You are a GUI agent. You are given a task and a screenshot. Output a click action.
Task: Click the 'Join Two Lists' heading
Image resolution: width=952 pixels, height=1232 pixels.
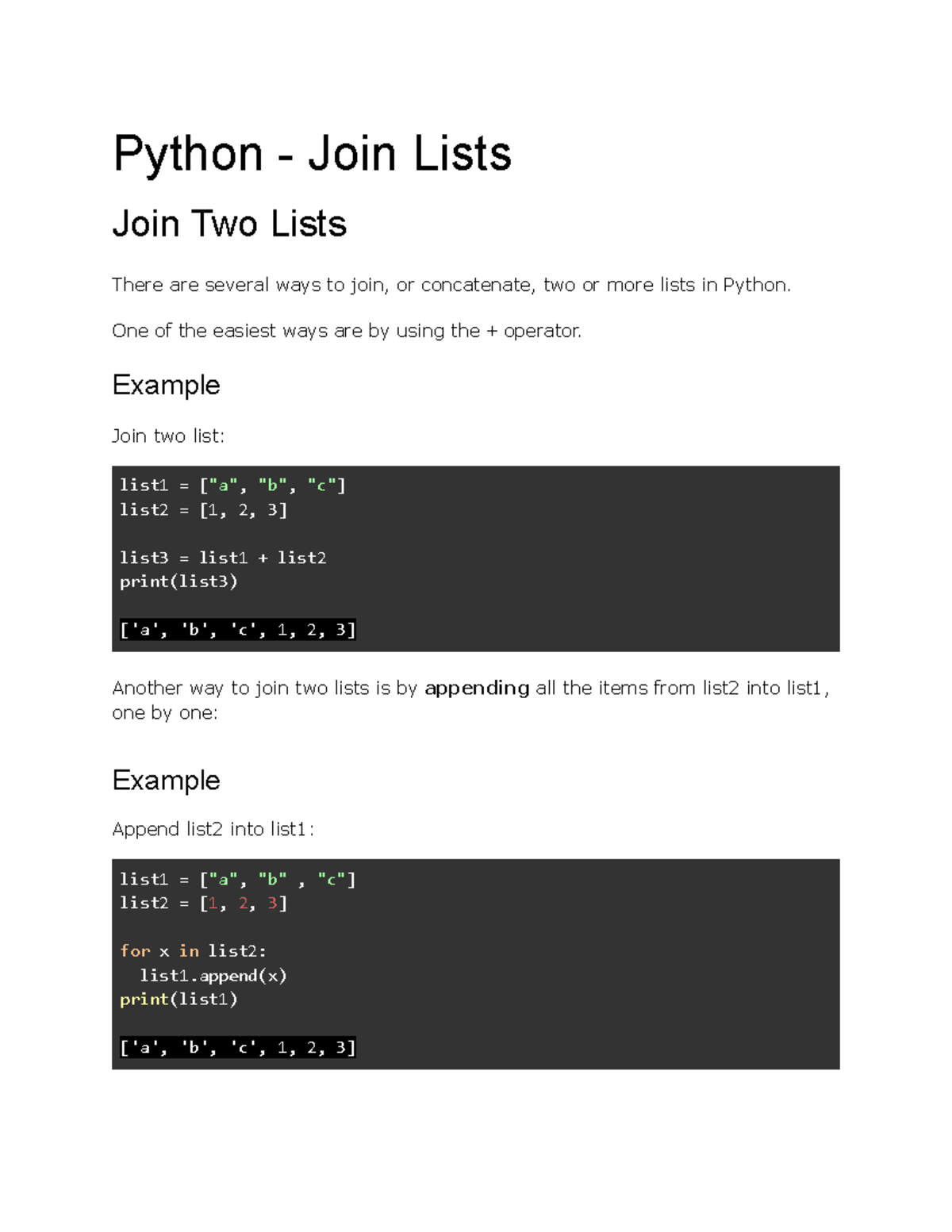point(229,225)
